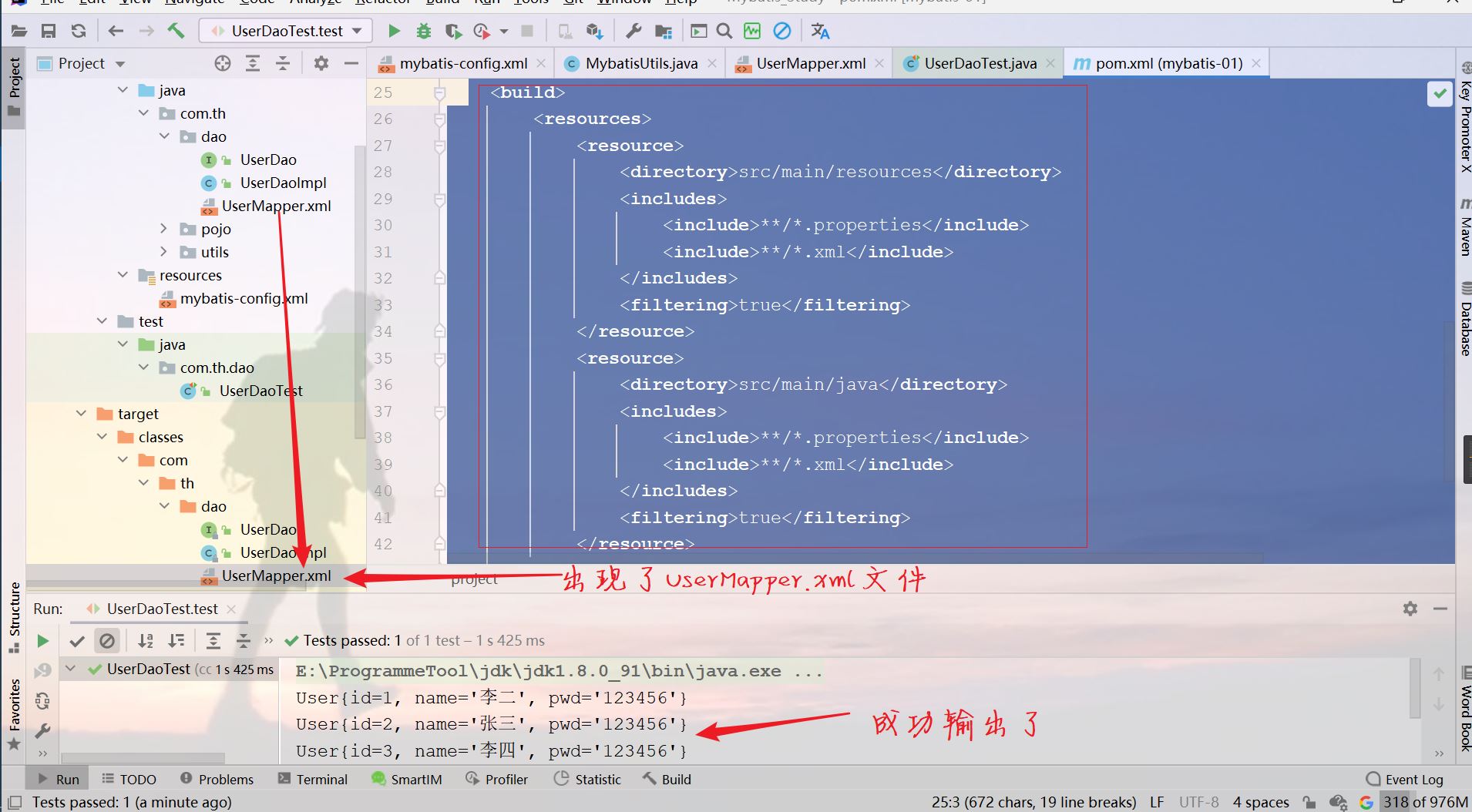Sort test results by duration
This screenshot has height=812, width=1472.
point(176,640)
